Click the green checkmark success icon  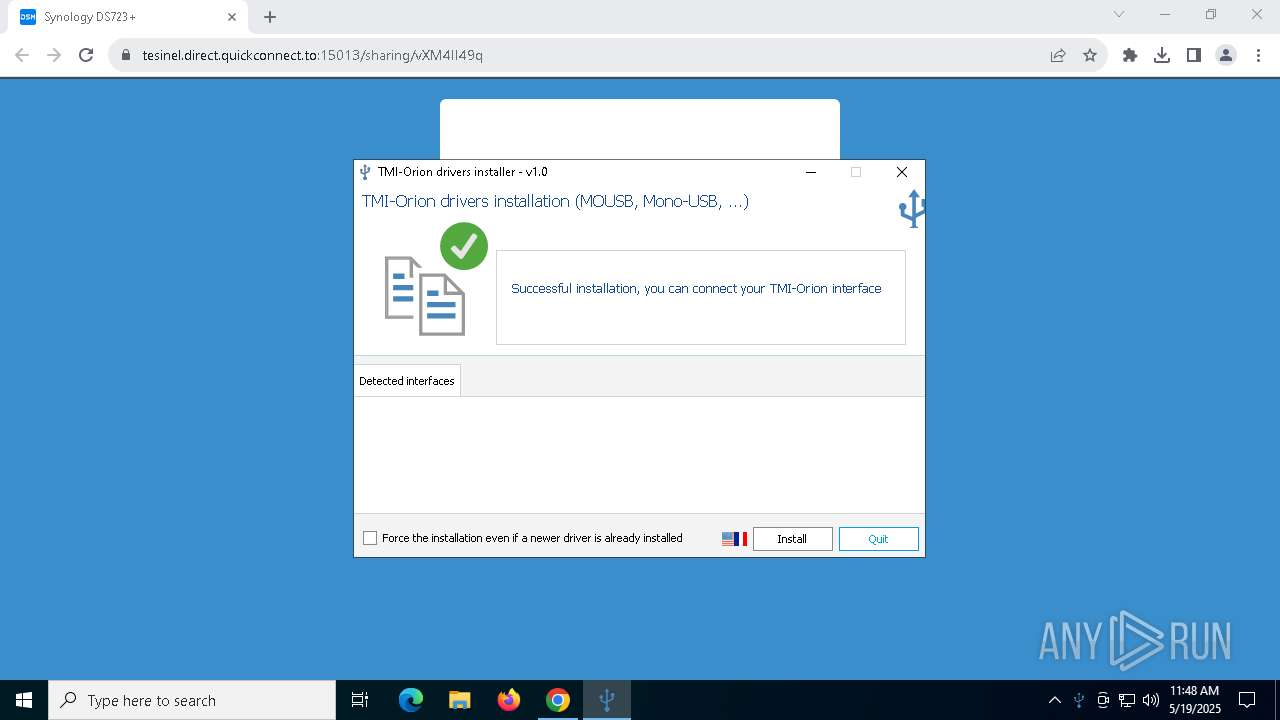click(x=464, y=246)
